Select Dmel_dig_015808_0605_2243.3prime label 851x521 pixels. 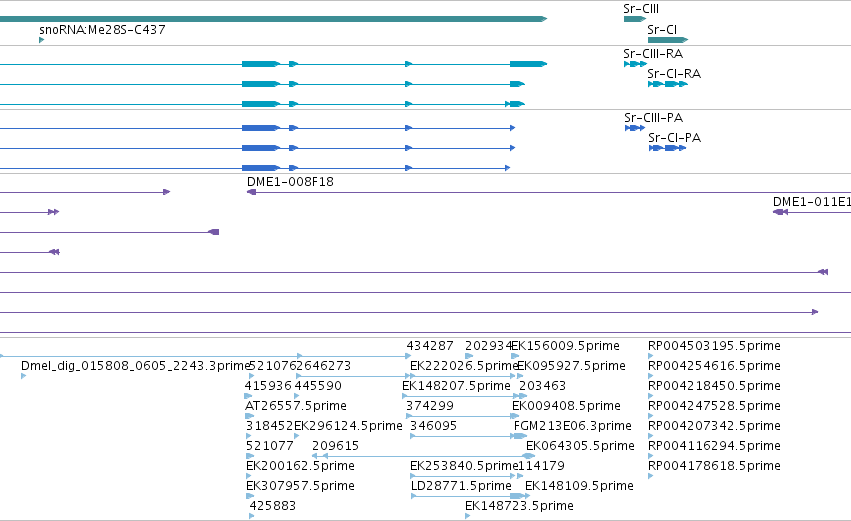[x=135, y=366]
